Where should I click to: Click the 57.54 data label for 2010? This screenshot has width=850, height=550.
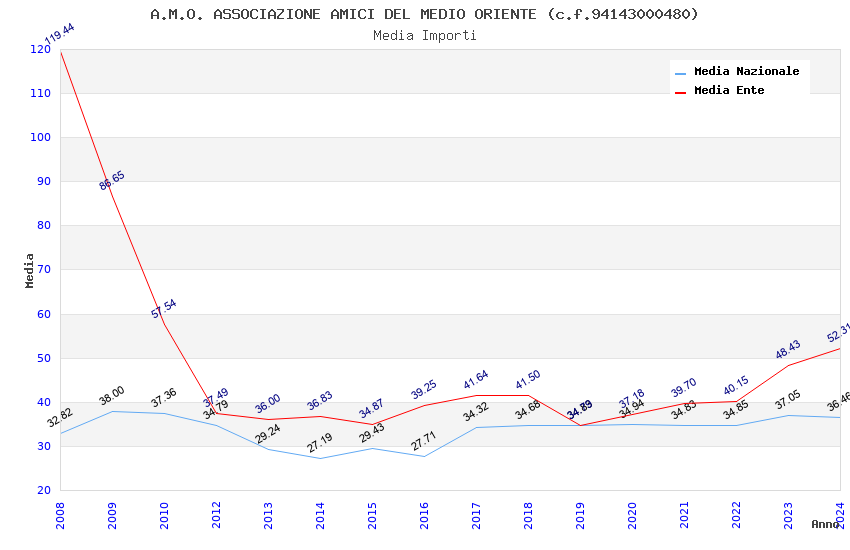(x=164, y=308)
